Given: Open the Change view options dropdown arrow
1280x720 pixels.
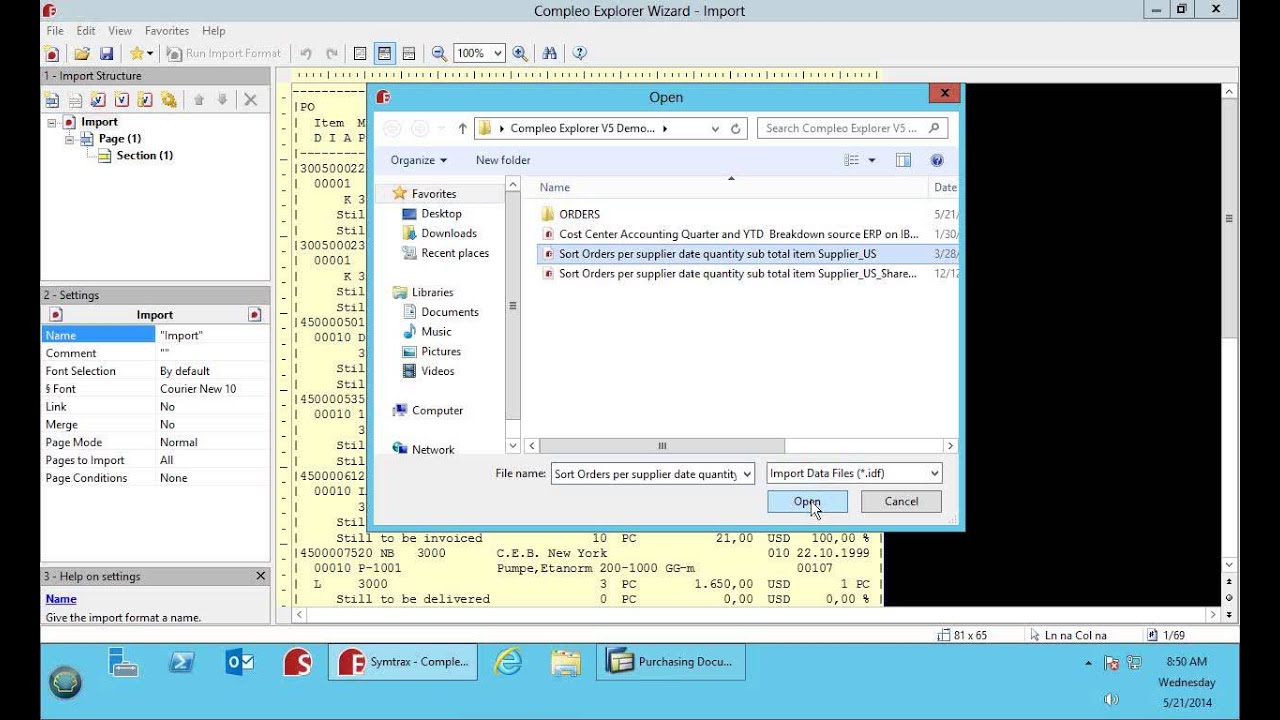Looking at the screenshot, I should click(872, 160).
